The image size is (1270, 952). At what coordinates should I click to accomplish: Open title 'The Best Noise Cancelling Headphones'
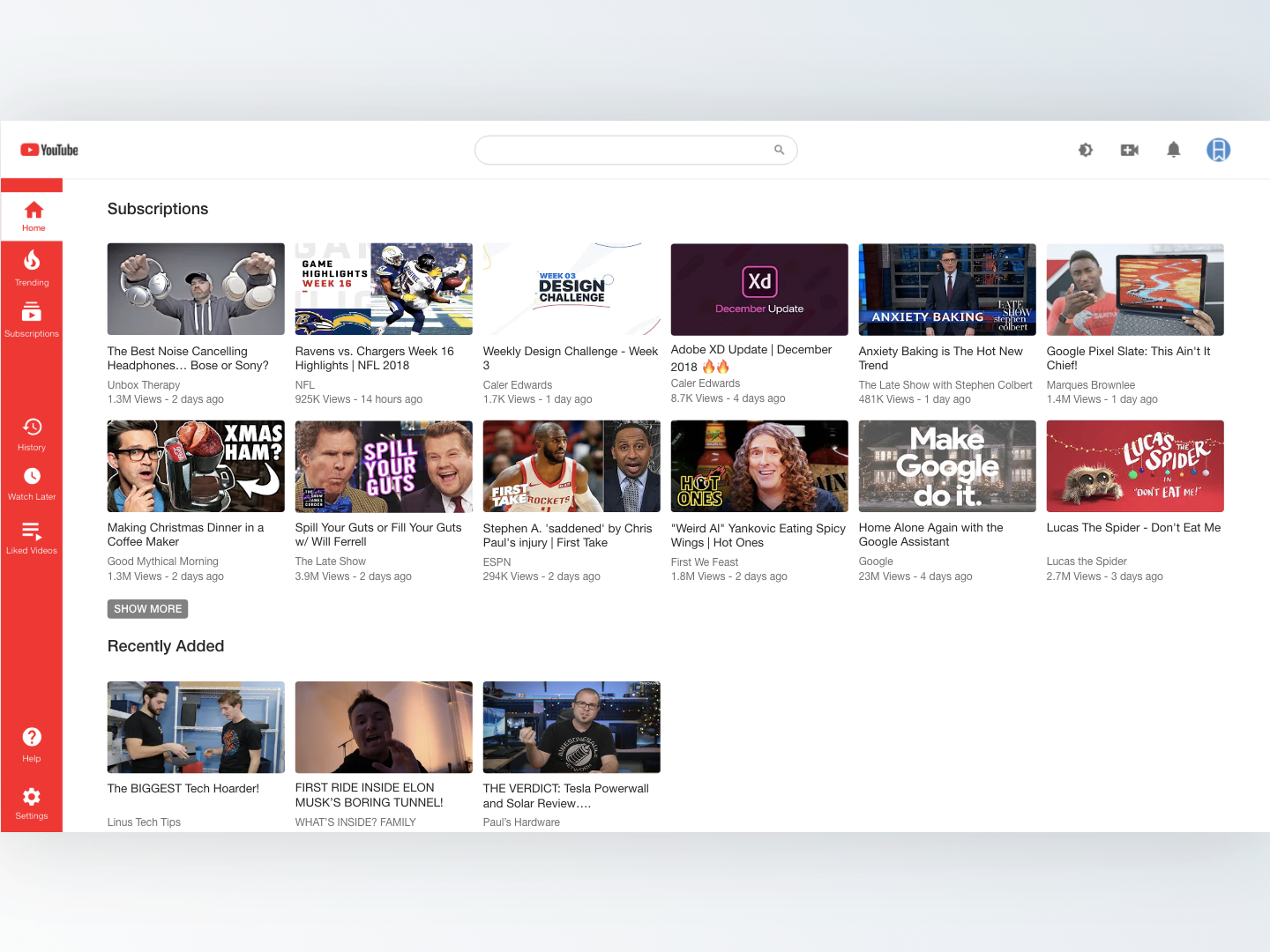tap(188, 359)
